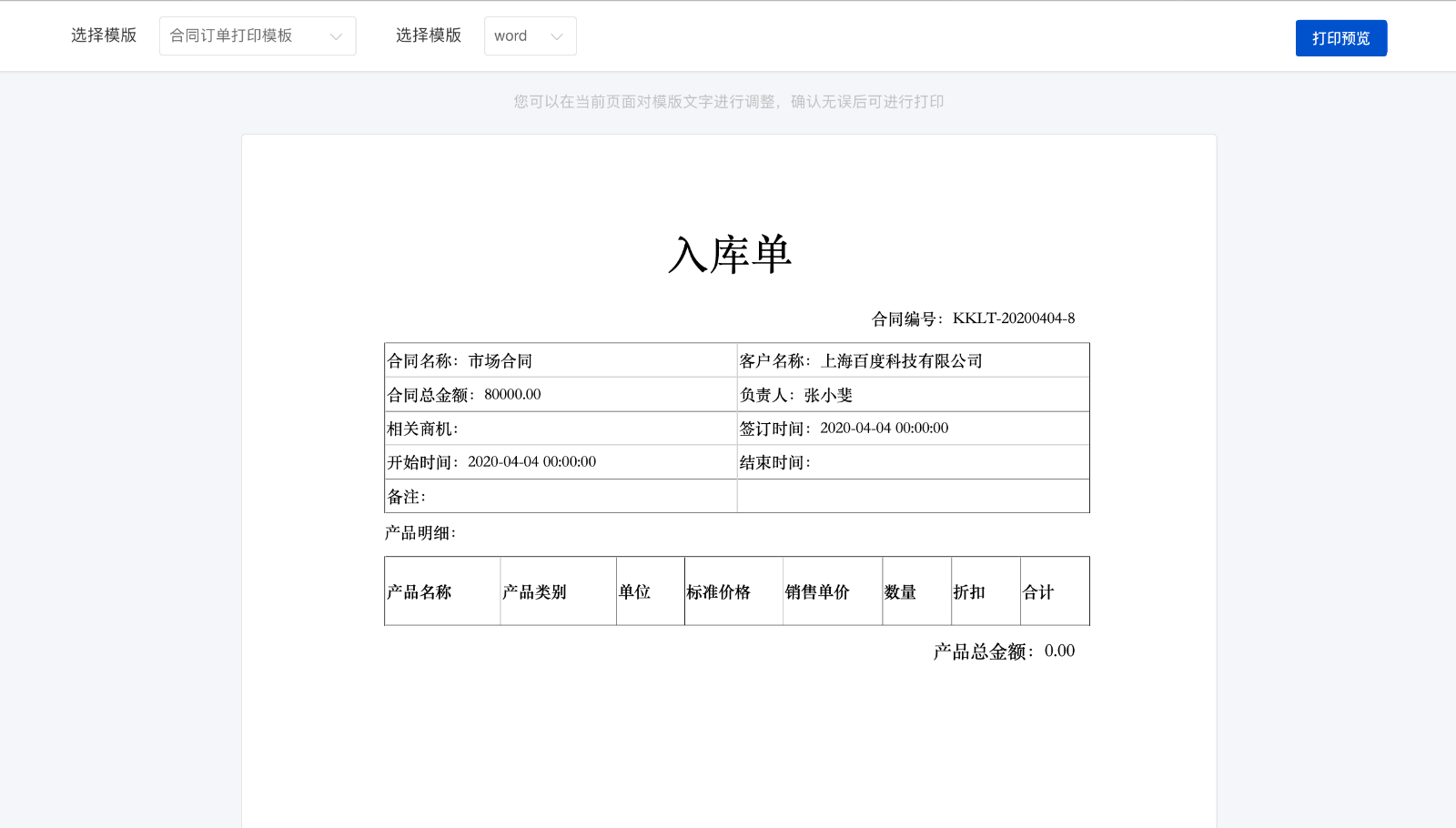Click the 打印预览 button
The height and width of the screenshot is (828, 1456).
click(1341, 38)
